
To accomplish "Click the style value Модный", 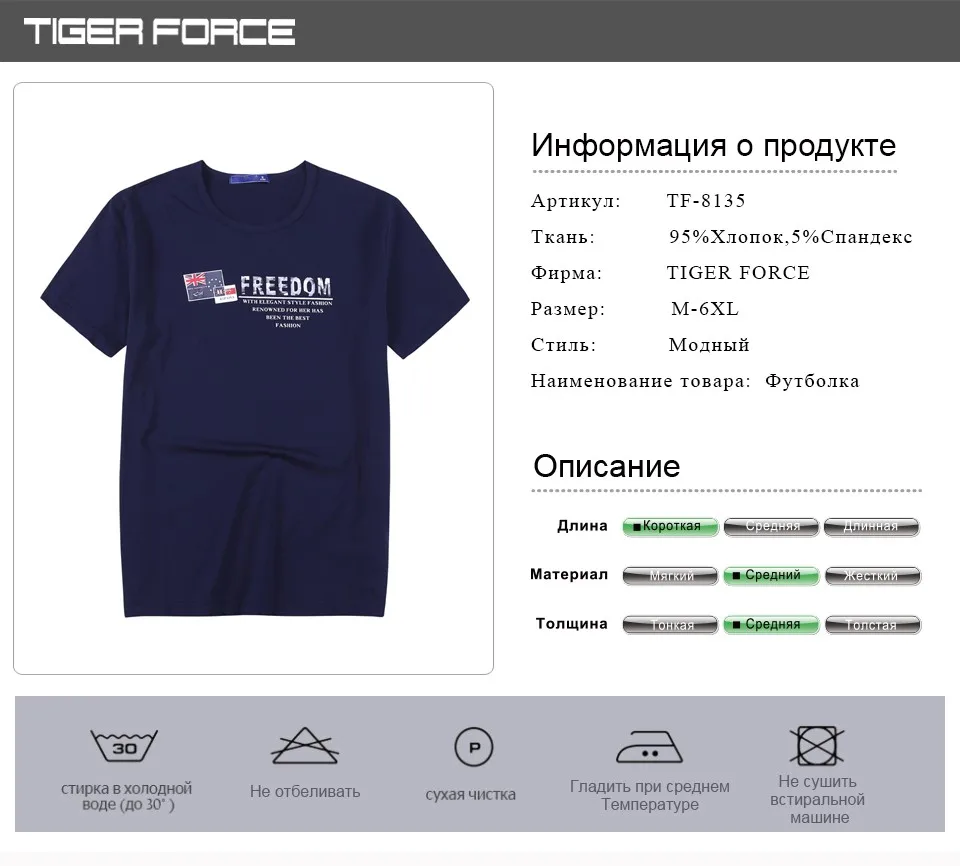I will (x=709, y=345).
